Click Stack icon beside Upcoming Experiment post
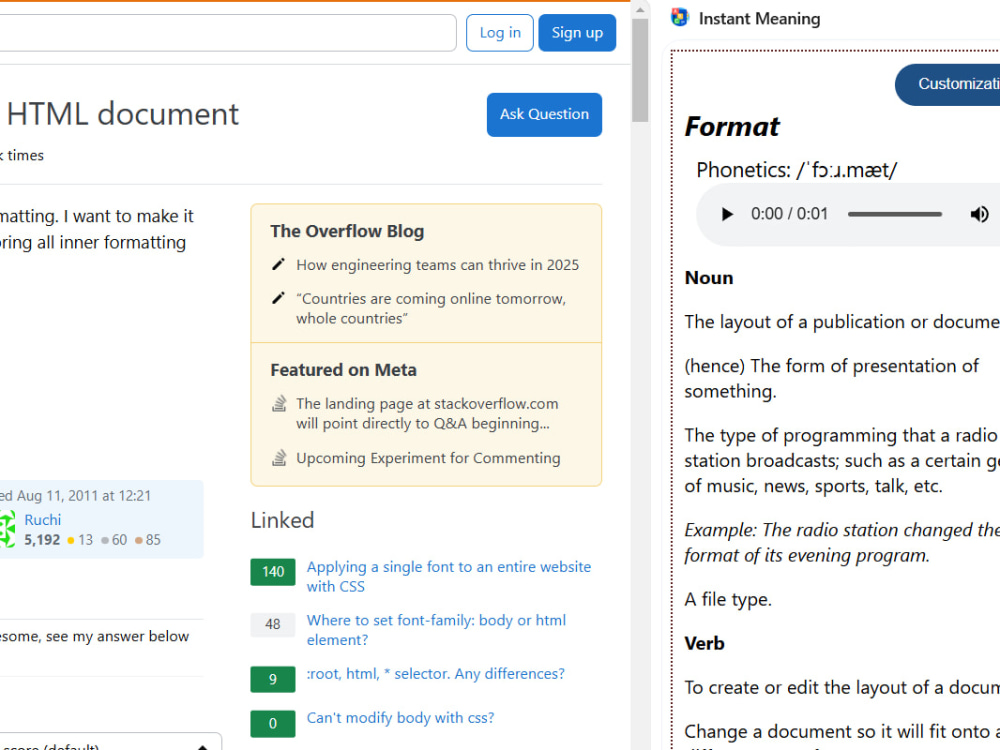Viewport: 1000px width, 750px height. click(x=279, y=458)
